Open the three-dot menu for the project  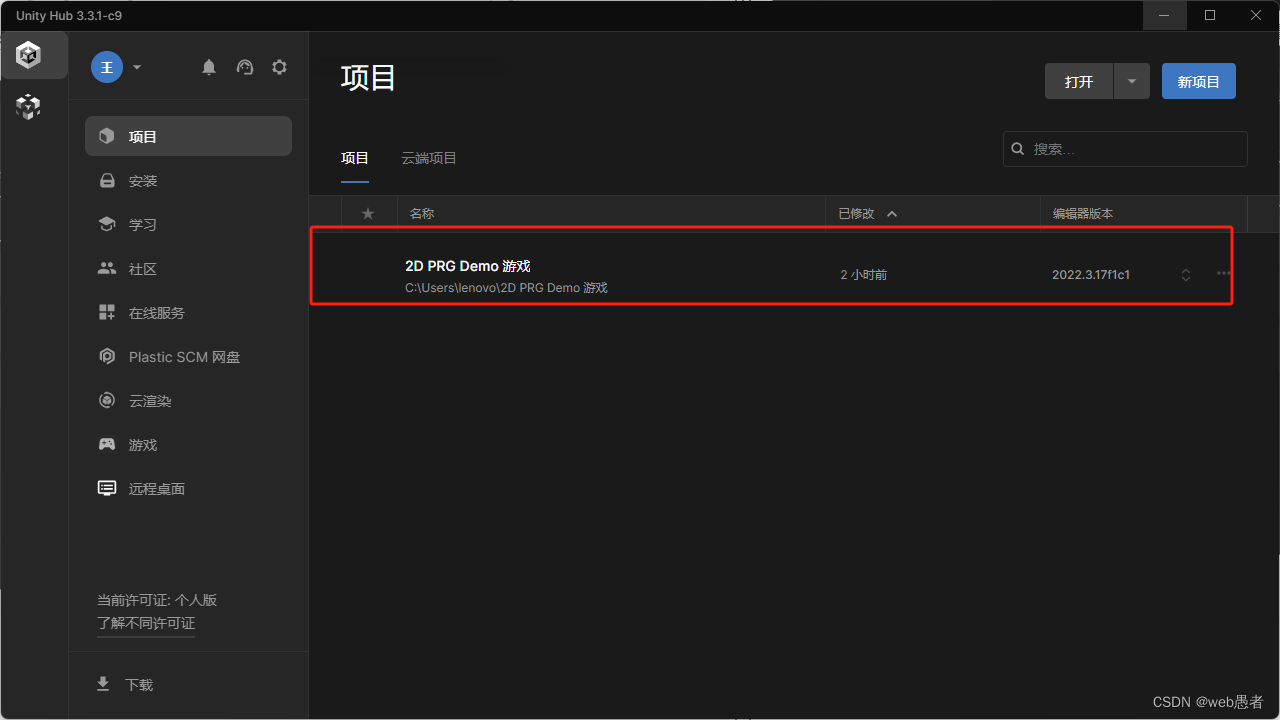[x=1224, y=273]
